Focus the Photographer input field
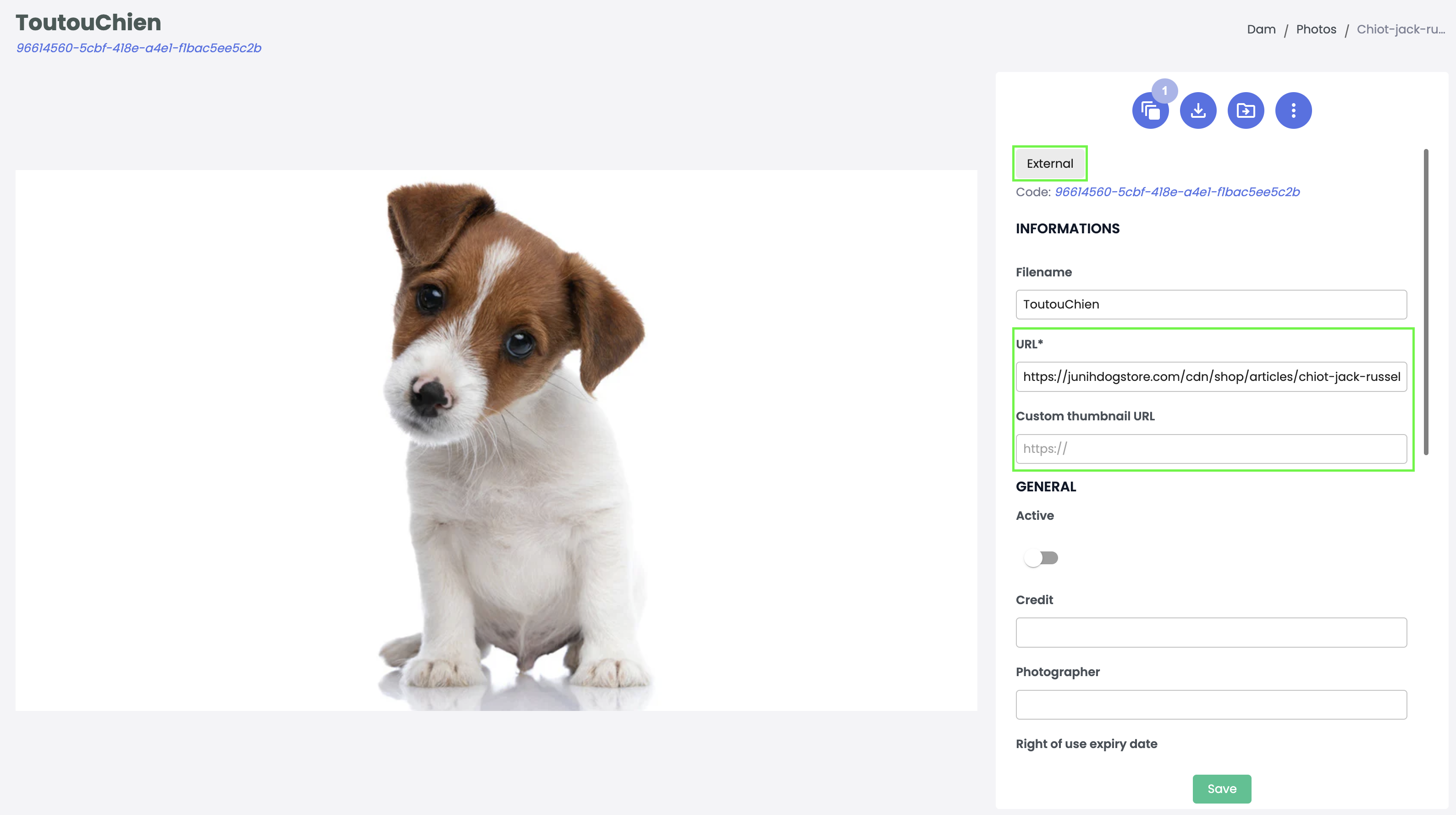Image resolution: width=1456 pixels, height=815 pixels. pyautogui.click(x=1210, y=704)
